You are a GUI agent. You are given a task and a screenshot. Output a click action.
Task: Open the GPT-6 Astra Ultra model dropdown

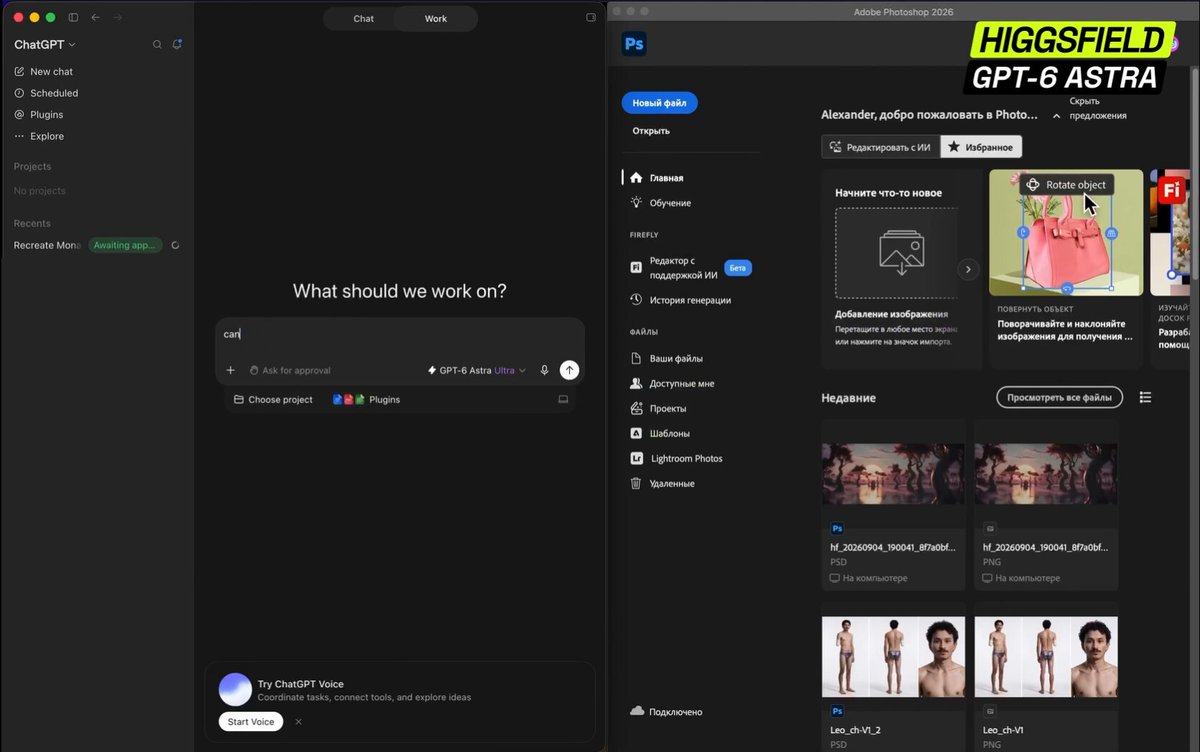pyautogui.click(x=477, y=370)
